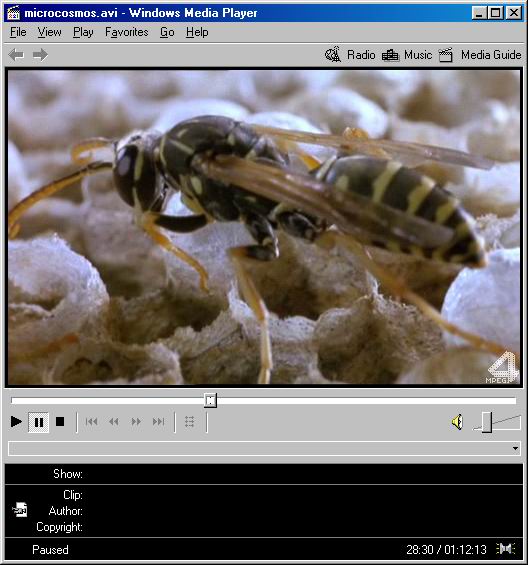Viewport: 528px width, 565px height.
Task: Click the Play button
Action: coord(16,421)
